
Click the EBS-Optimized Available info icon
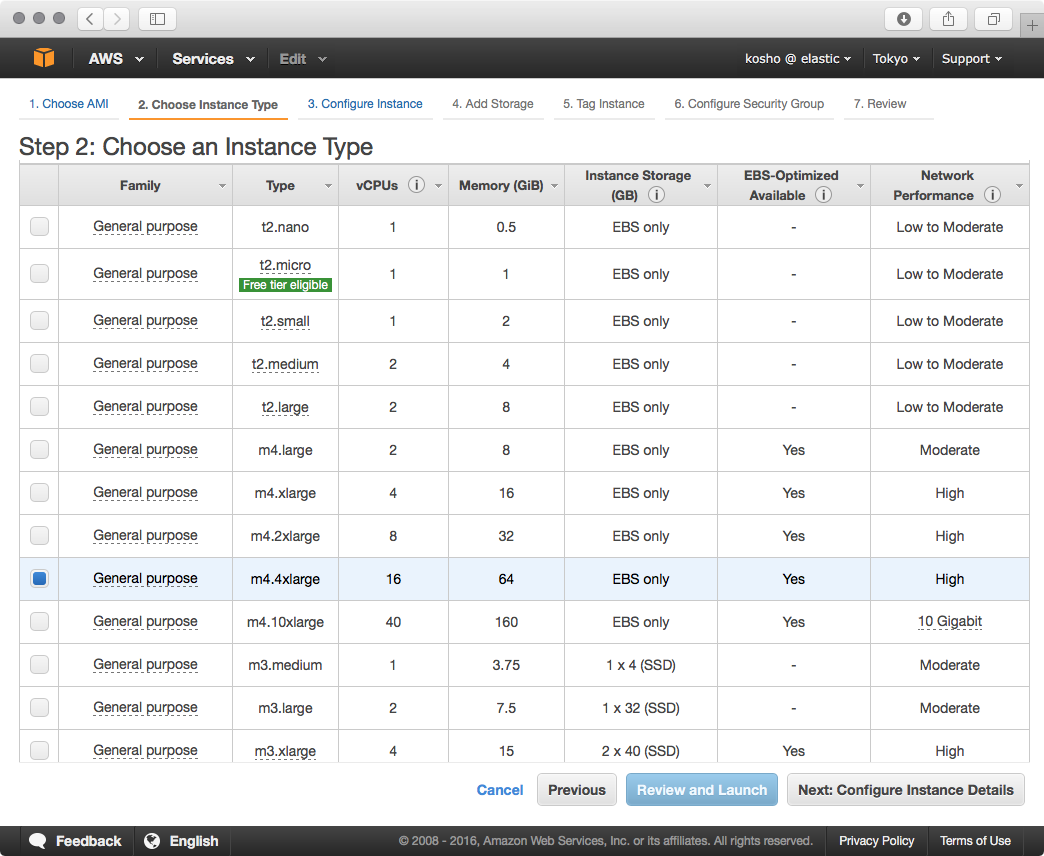[x=823, y=195]
